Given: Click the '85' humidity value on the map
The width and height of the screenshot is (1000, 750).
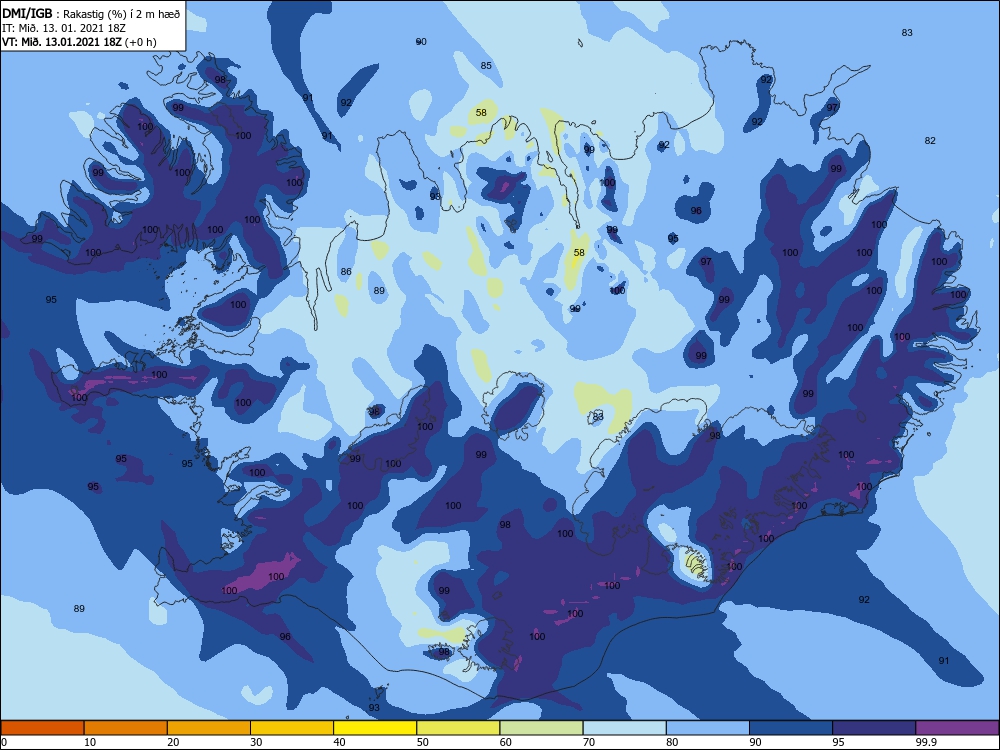Looking at the screenshot, I should pyautogui.click(x=486, y=66).
